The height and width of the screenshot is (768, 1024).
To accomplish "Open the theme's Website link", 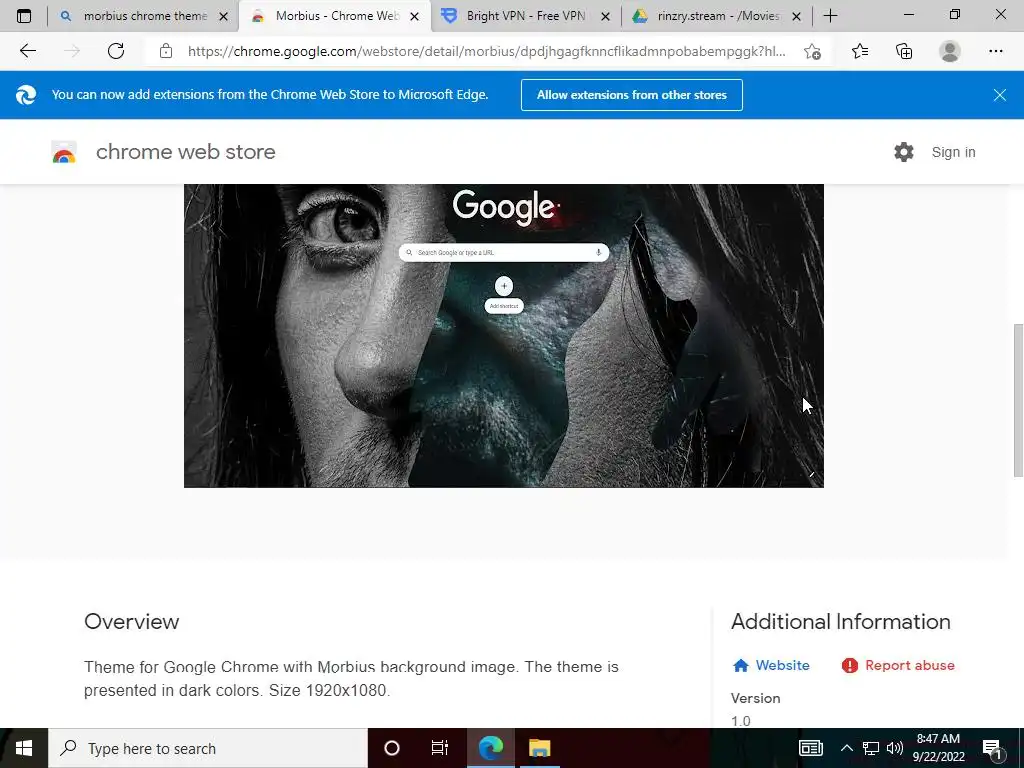I will (771, 665).
